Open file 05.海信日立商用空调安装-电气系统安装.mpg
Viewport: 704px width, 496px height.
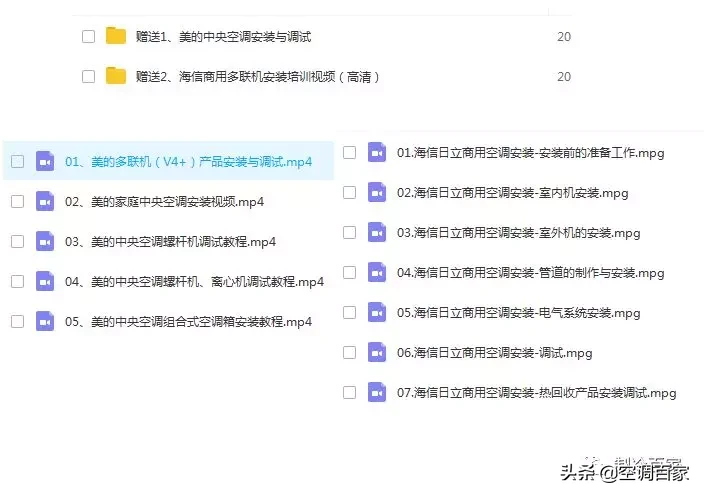pos(519,312)
